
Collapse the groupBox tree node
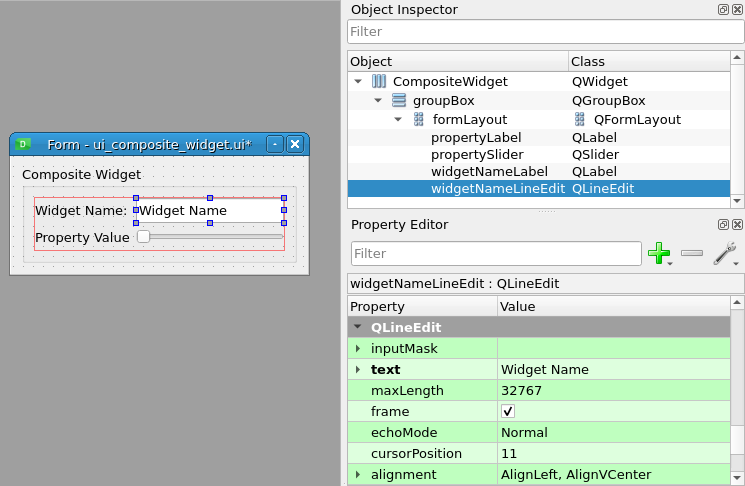[x=378, y=100]
